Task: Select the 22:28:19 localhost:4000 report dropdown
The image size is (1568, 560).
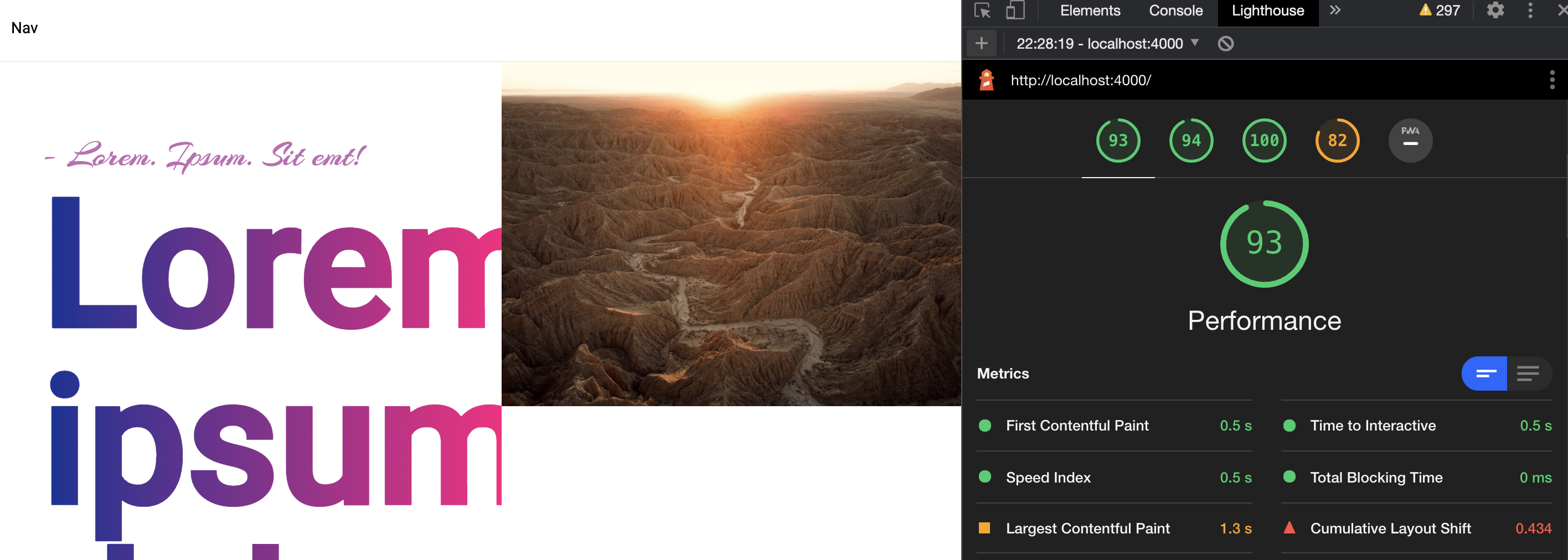Action: click(x=1107, y=44)
